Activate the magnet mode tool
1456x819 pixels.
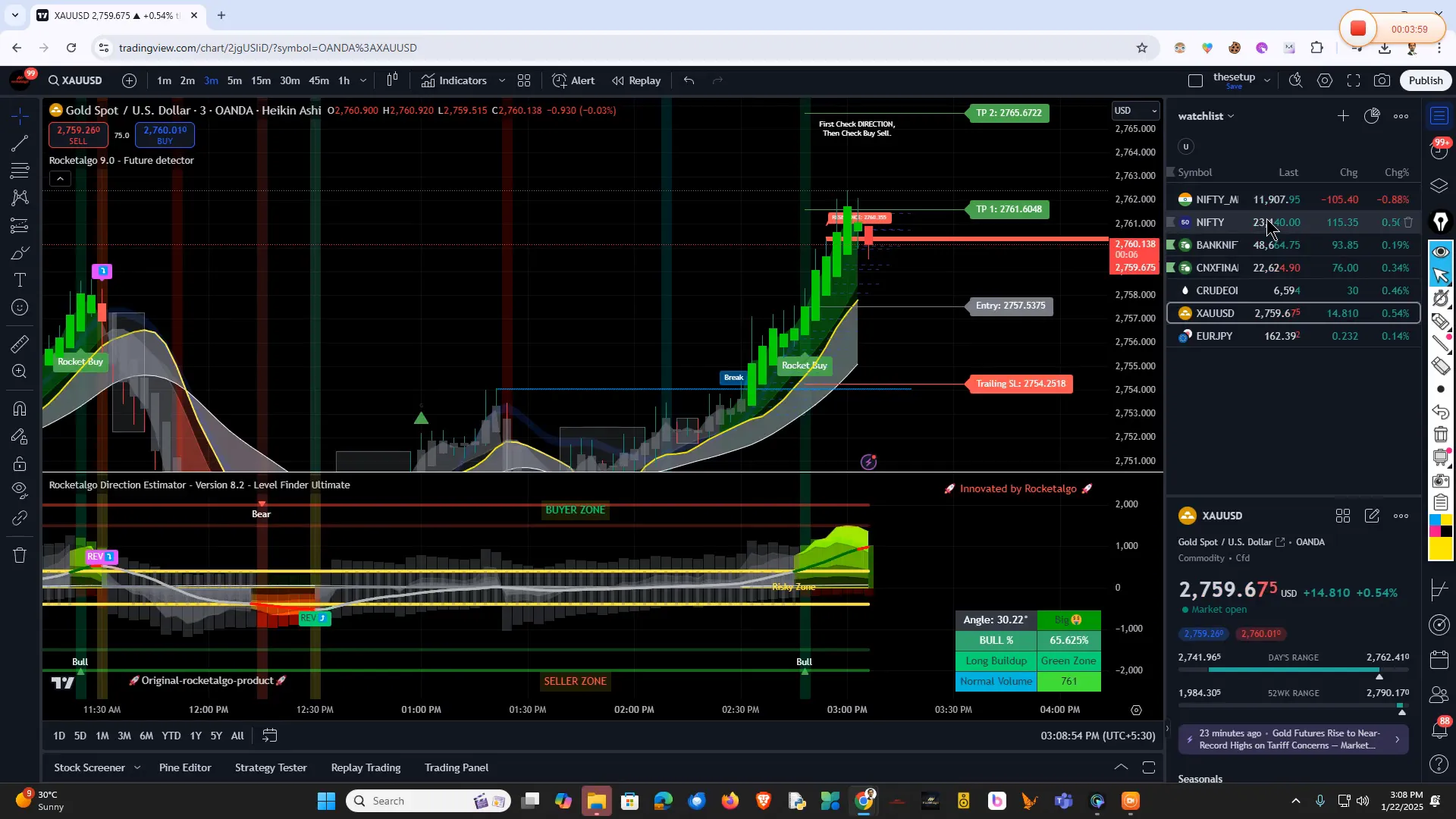(x=20, y=409)
